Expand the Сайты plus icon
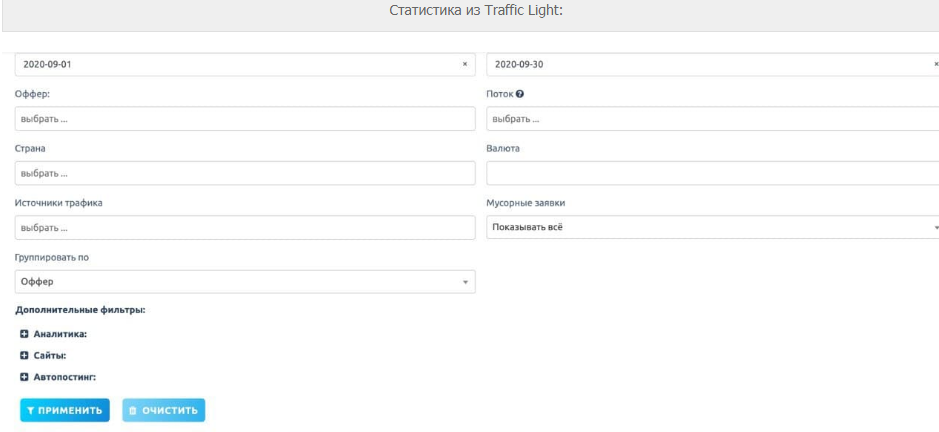The image size is (939, 432). (24, 355)
